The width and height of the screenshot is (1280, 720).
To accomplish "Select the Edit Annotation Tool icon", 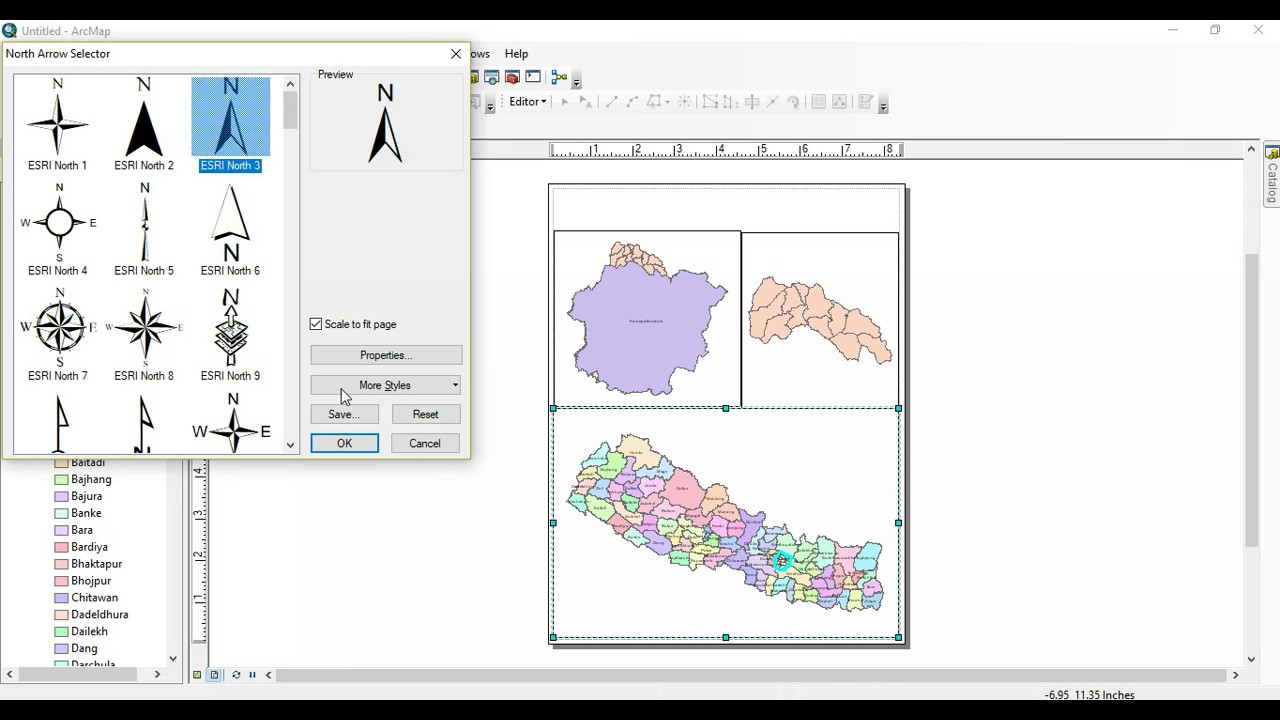I will 586,102.
